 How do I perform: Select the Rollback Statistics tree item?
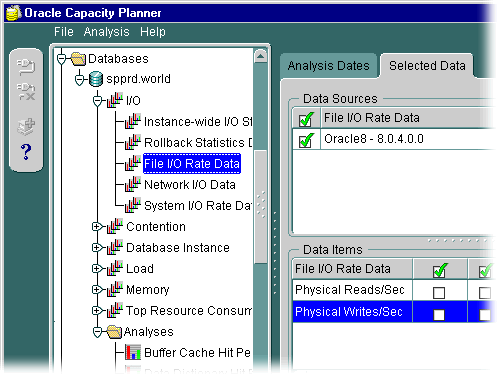[x=198, y=143]
